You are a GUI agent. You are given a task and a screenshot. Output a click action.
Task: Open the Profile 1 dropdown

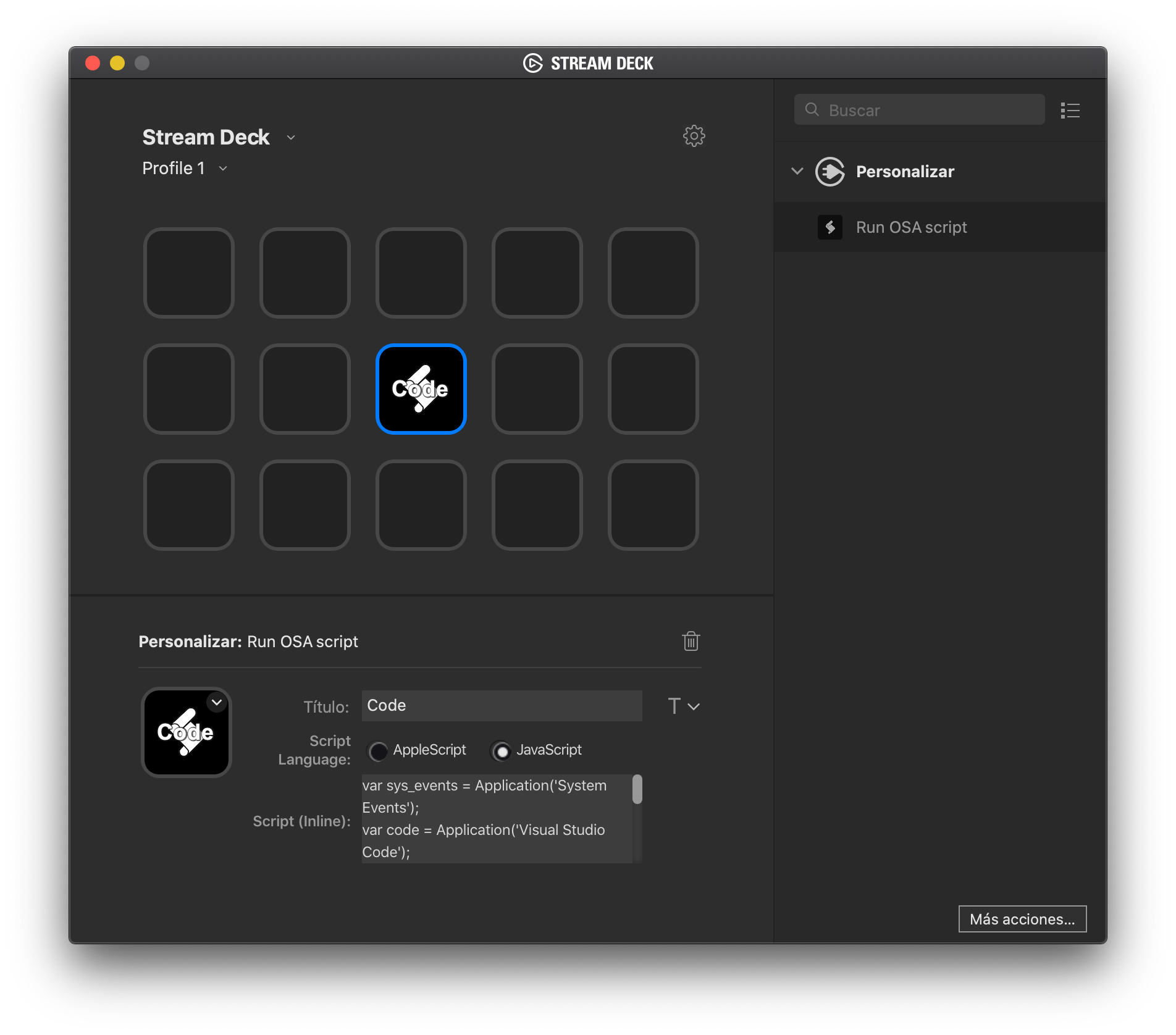223,169
